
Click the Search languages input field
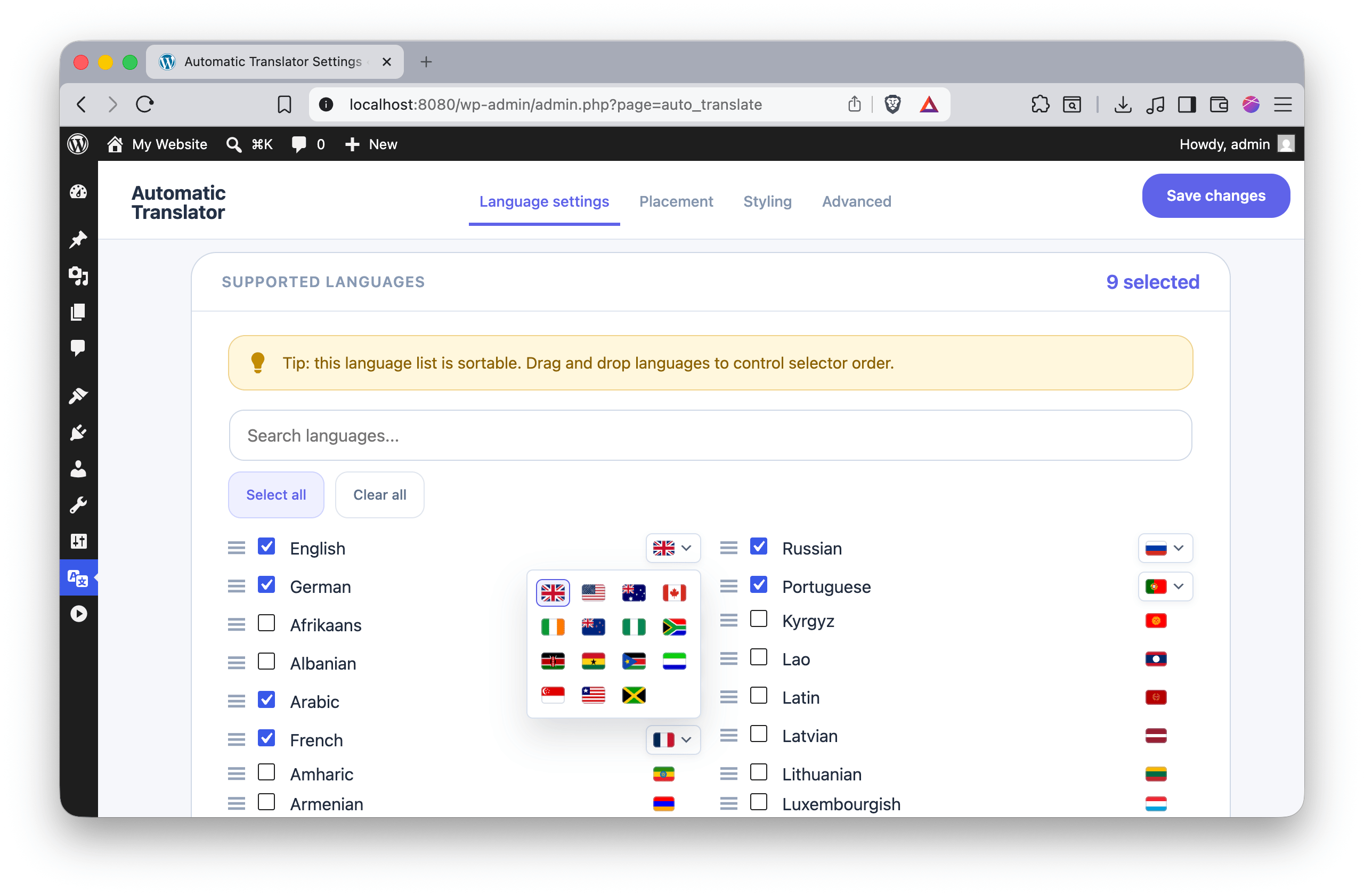click(x=710, y=436)
